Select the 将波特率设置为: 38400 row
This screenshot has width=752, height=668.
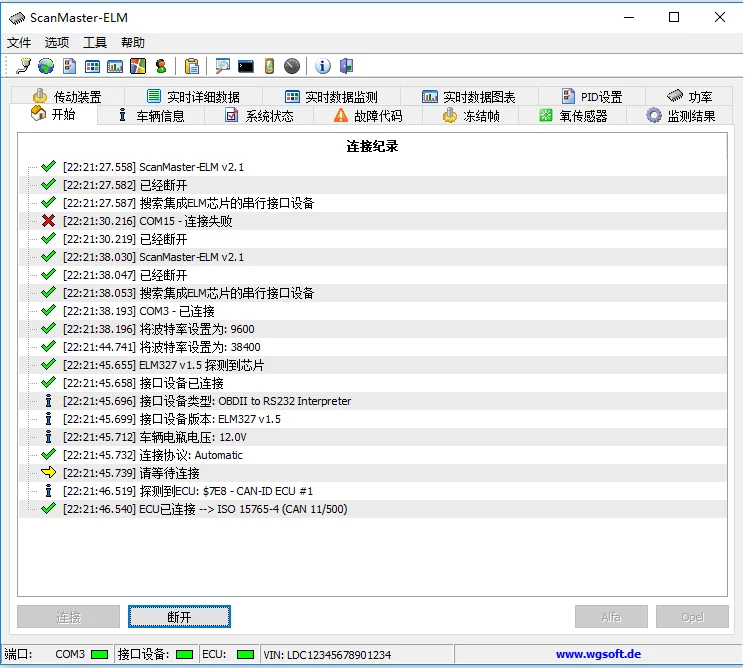coord(373,347)
